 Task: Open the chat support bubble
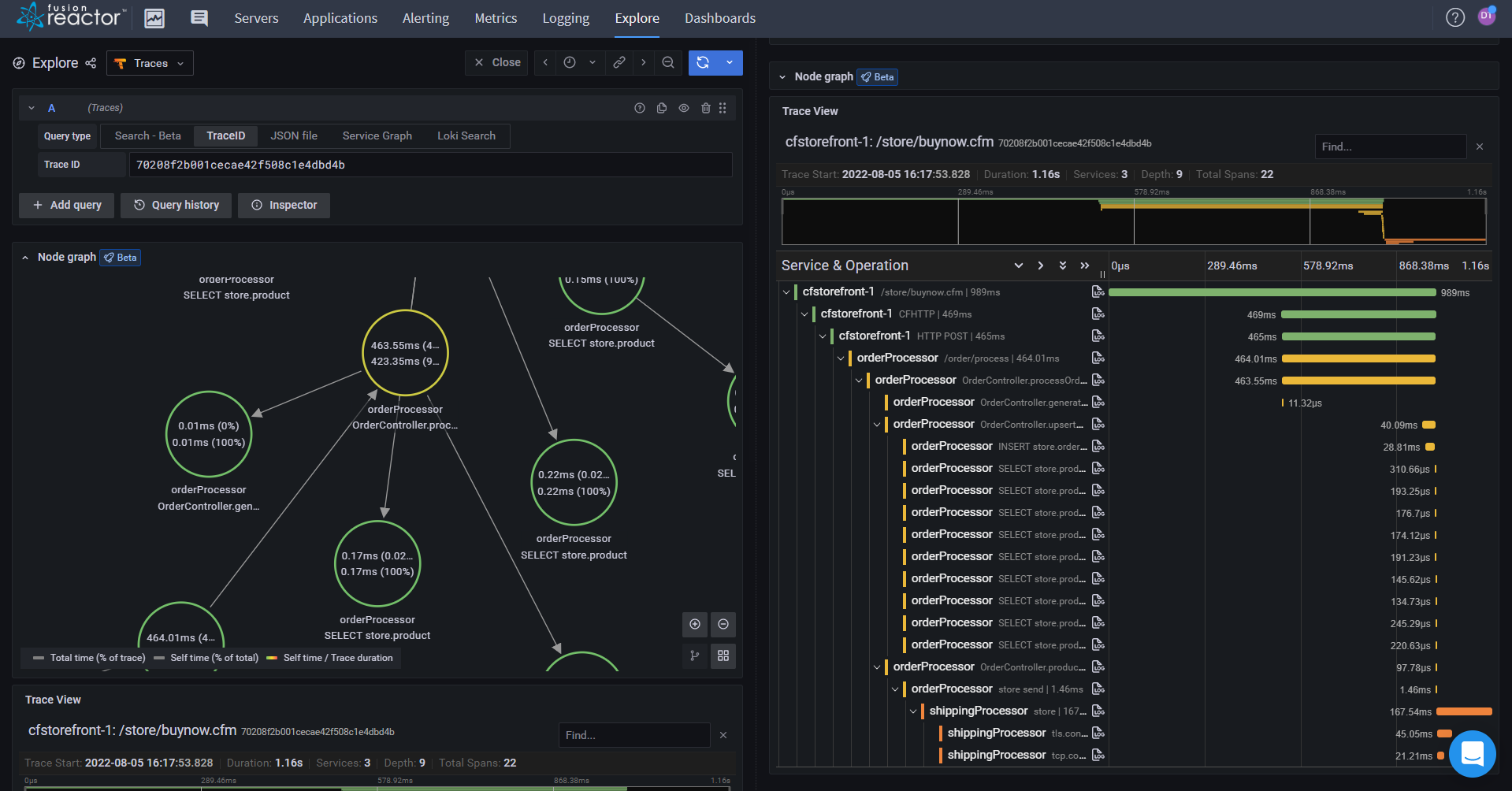click(1472, 754)
